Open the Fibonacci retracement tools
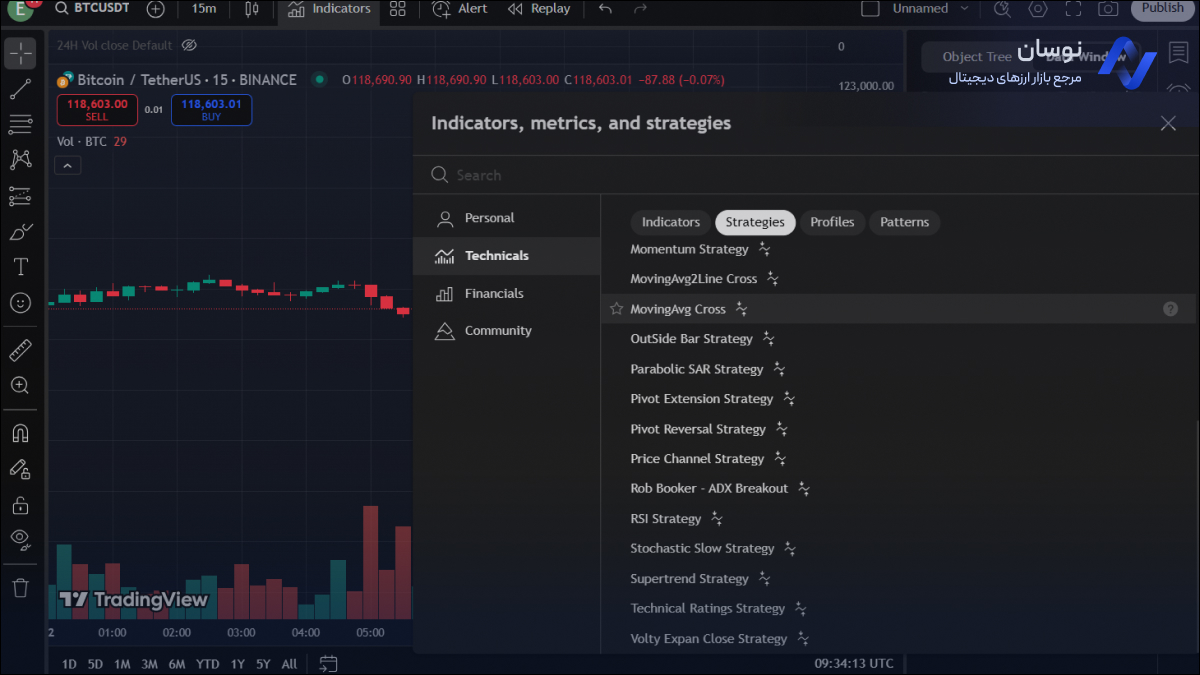This screenshot has height=675, width=1200. [x=20, y=125]
